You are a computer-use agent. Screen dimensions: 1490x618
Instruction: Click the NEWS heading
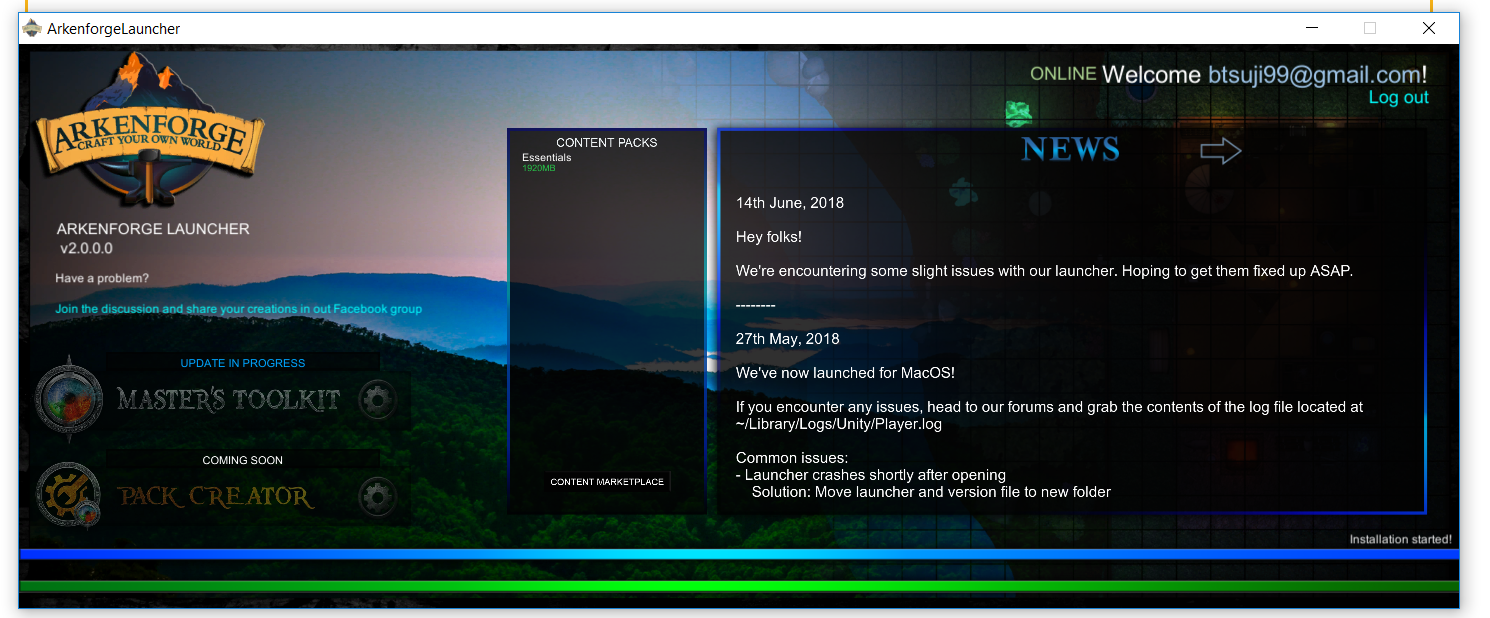(1070, 150)
